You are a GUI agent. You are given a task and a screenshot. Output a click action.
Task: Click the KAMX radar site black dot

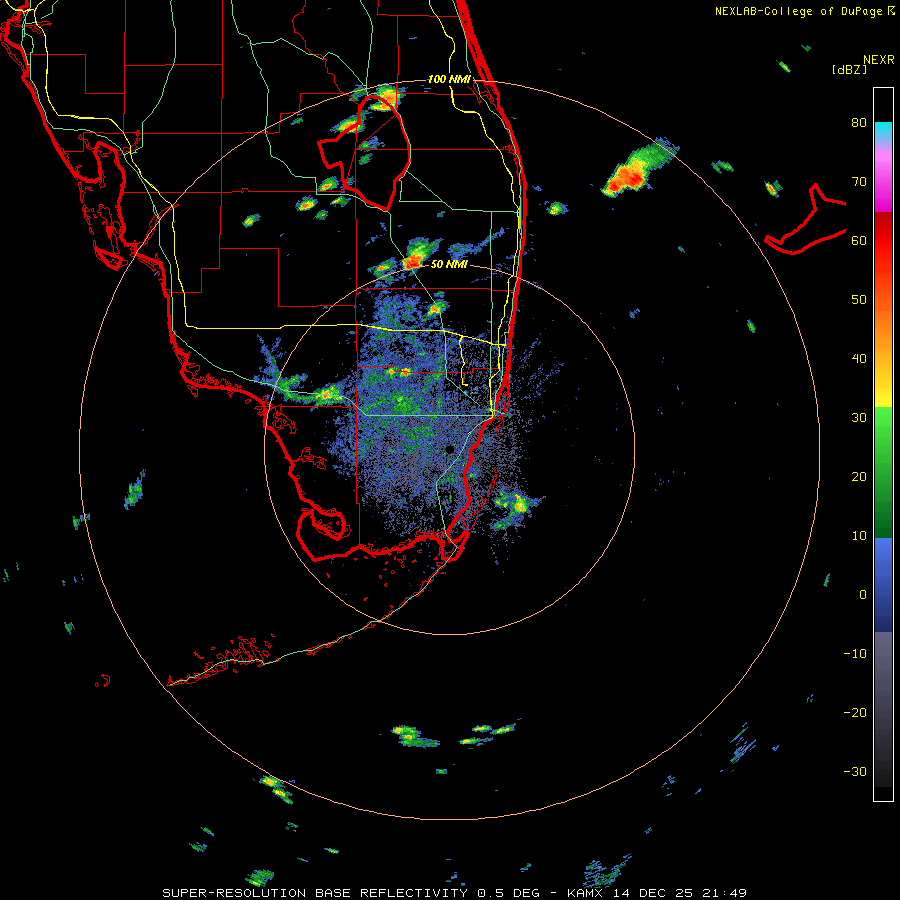tap(449, 449)
